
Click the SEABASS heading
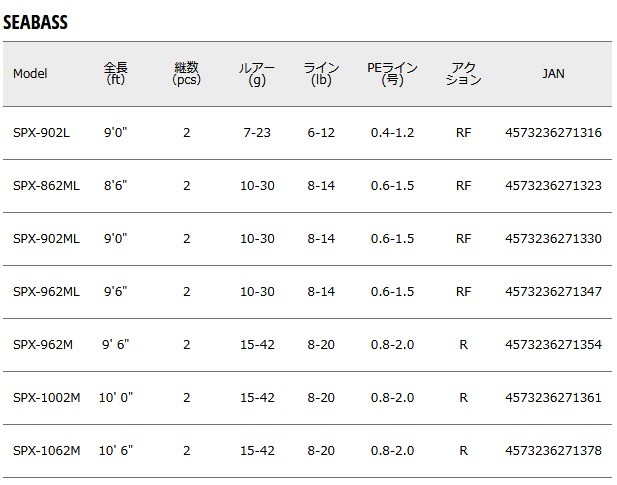[x=35, y=22]
